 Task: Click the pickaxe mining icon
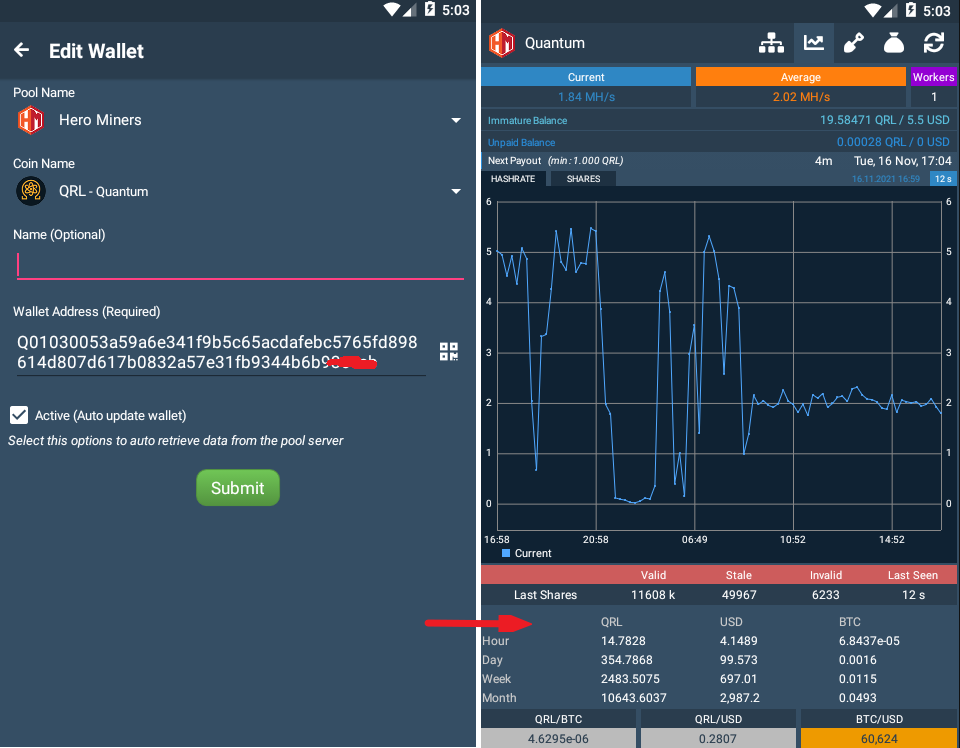(x=854, y=42)
